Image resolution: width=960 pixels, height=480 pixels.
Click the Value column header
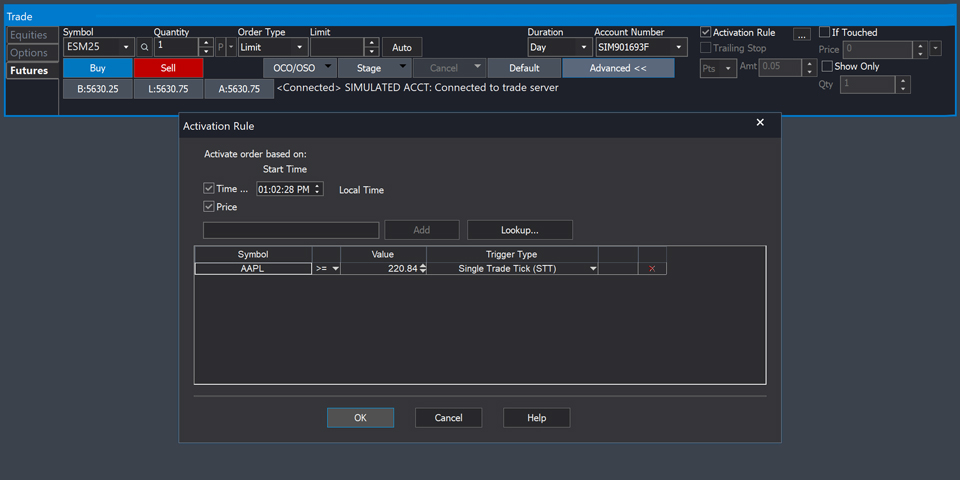tap(383, 254)
